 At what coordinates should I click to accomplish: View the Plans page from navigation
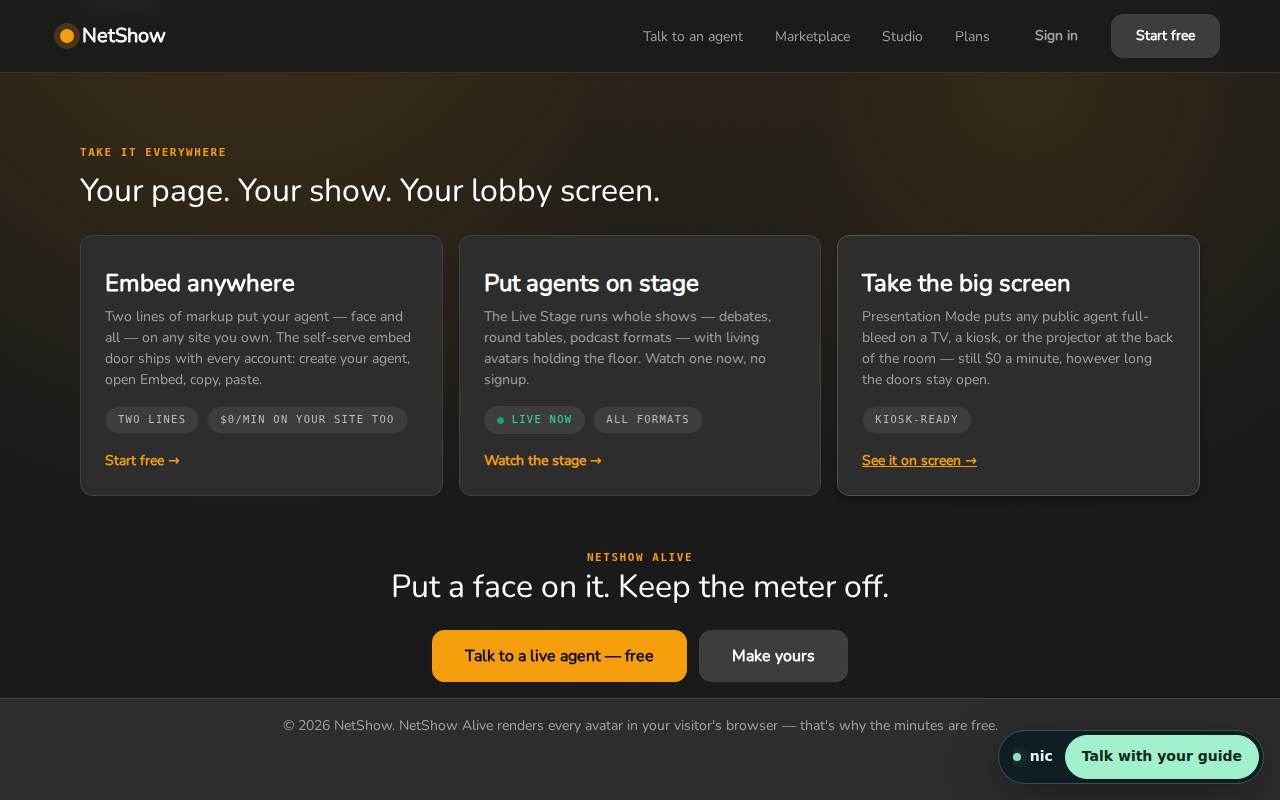[972, 36]
